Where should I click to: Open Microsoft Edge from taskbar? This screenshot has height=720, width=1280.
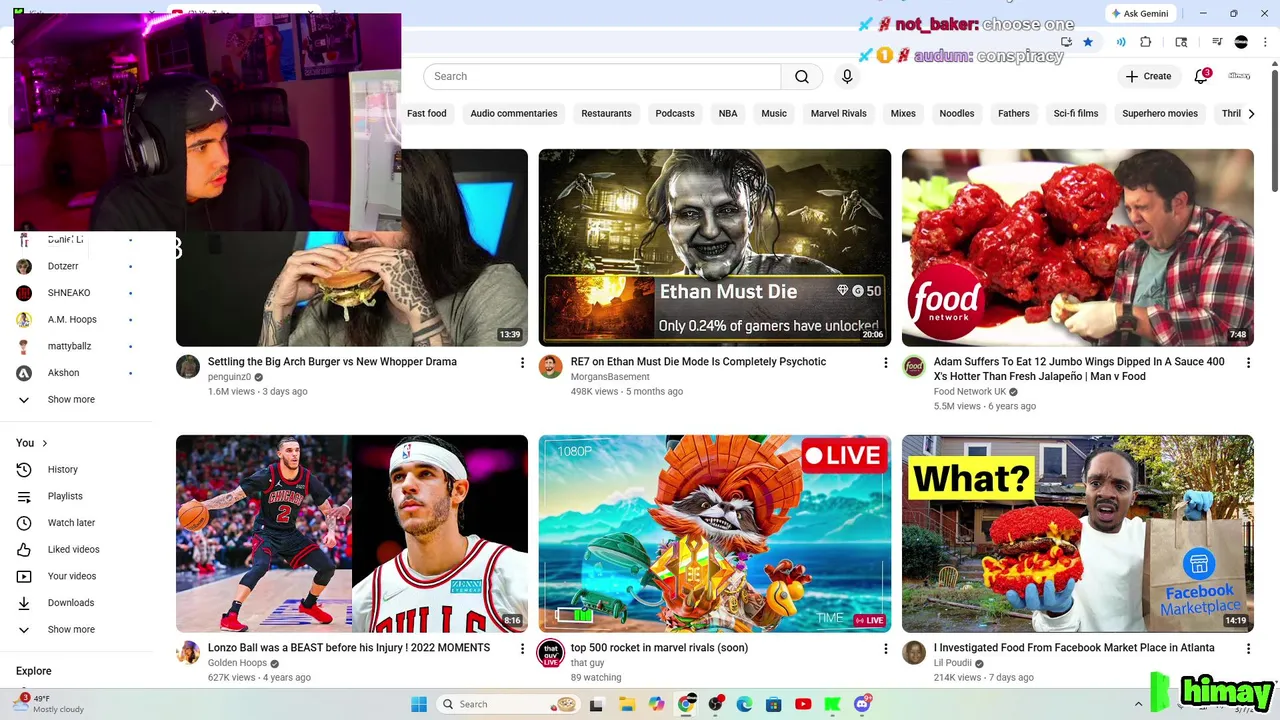(744, 704)
